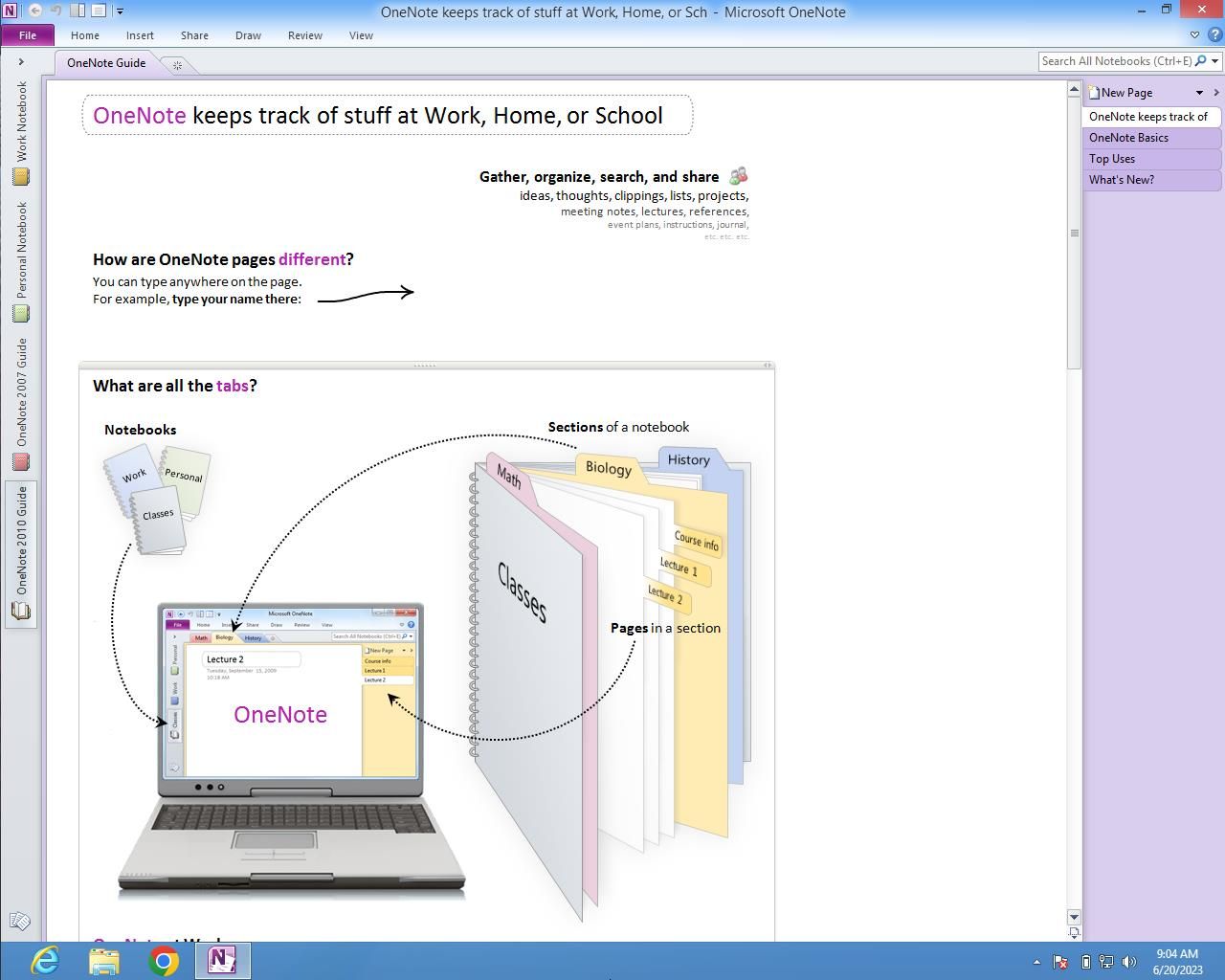Click the vertical scrollbar down arrow

[1074, 917]
